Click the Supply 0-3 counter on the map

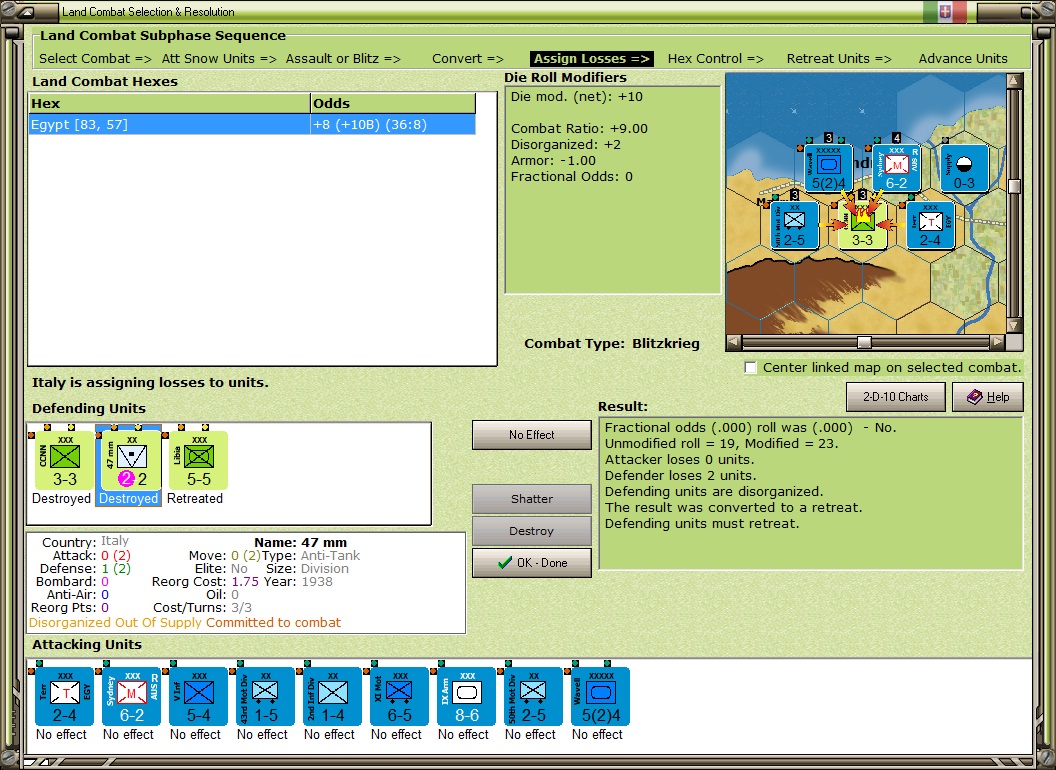pyautogui.click(x=964, y=168)
